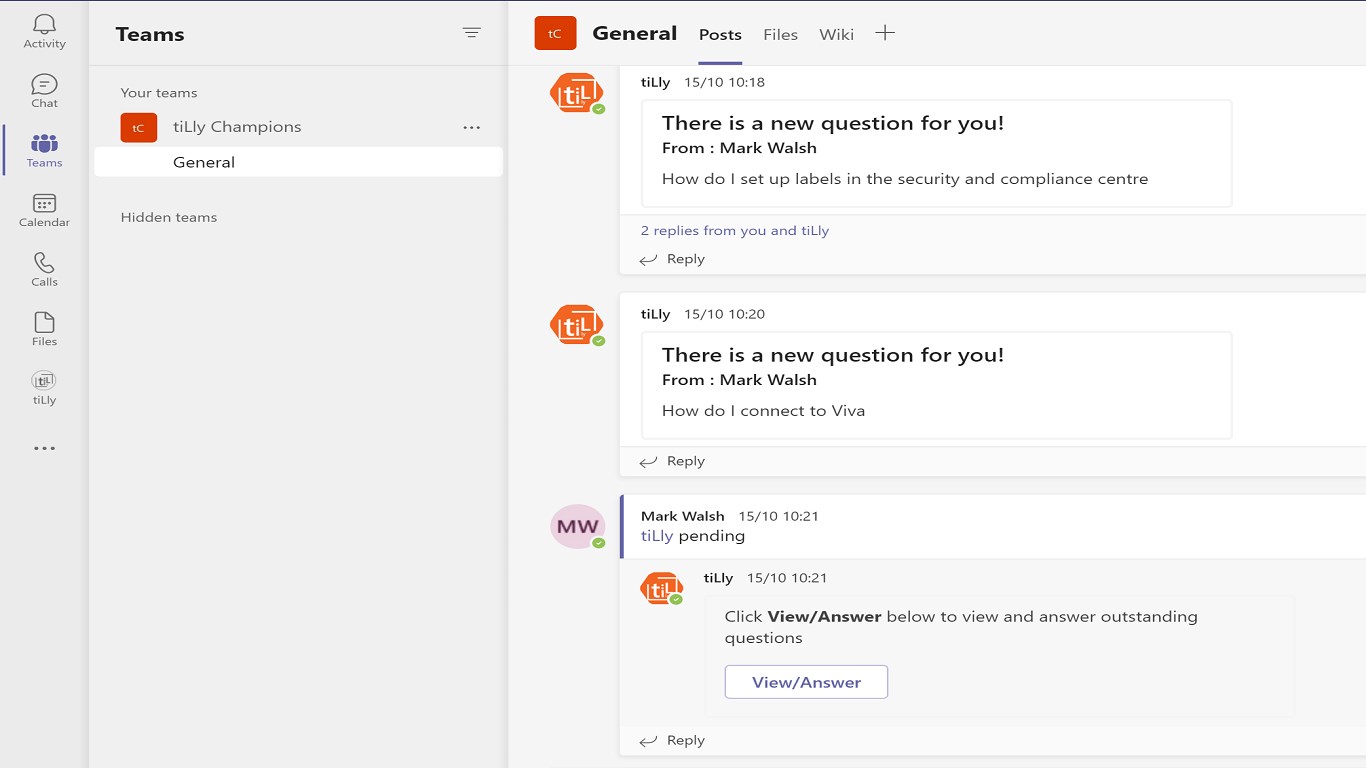Open the Files icon in sidebar
Viewport: 1366px width, 768px height.
(44, 328)
